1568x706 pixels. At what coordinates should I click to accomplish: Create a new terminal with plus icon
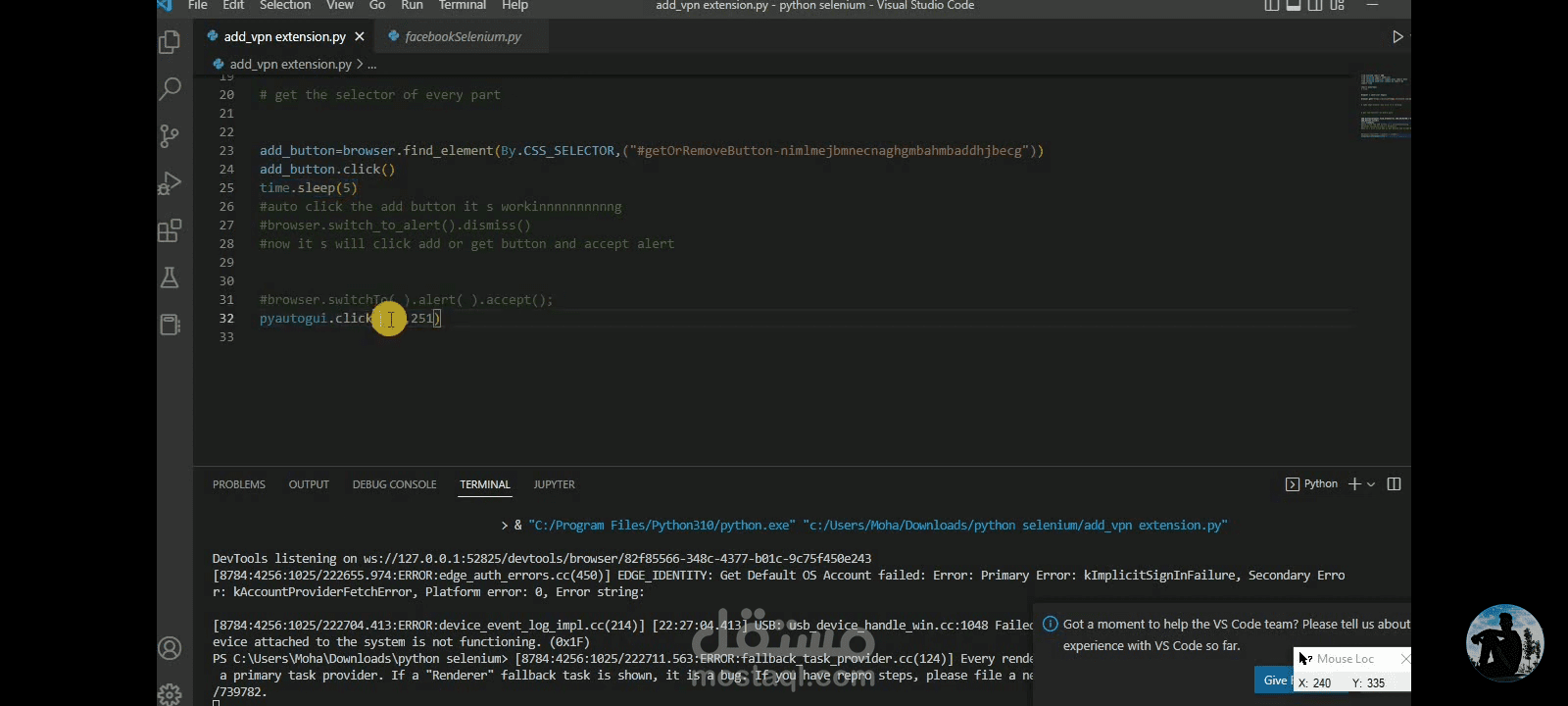[1354, 484]
